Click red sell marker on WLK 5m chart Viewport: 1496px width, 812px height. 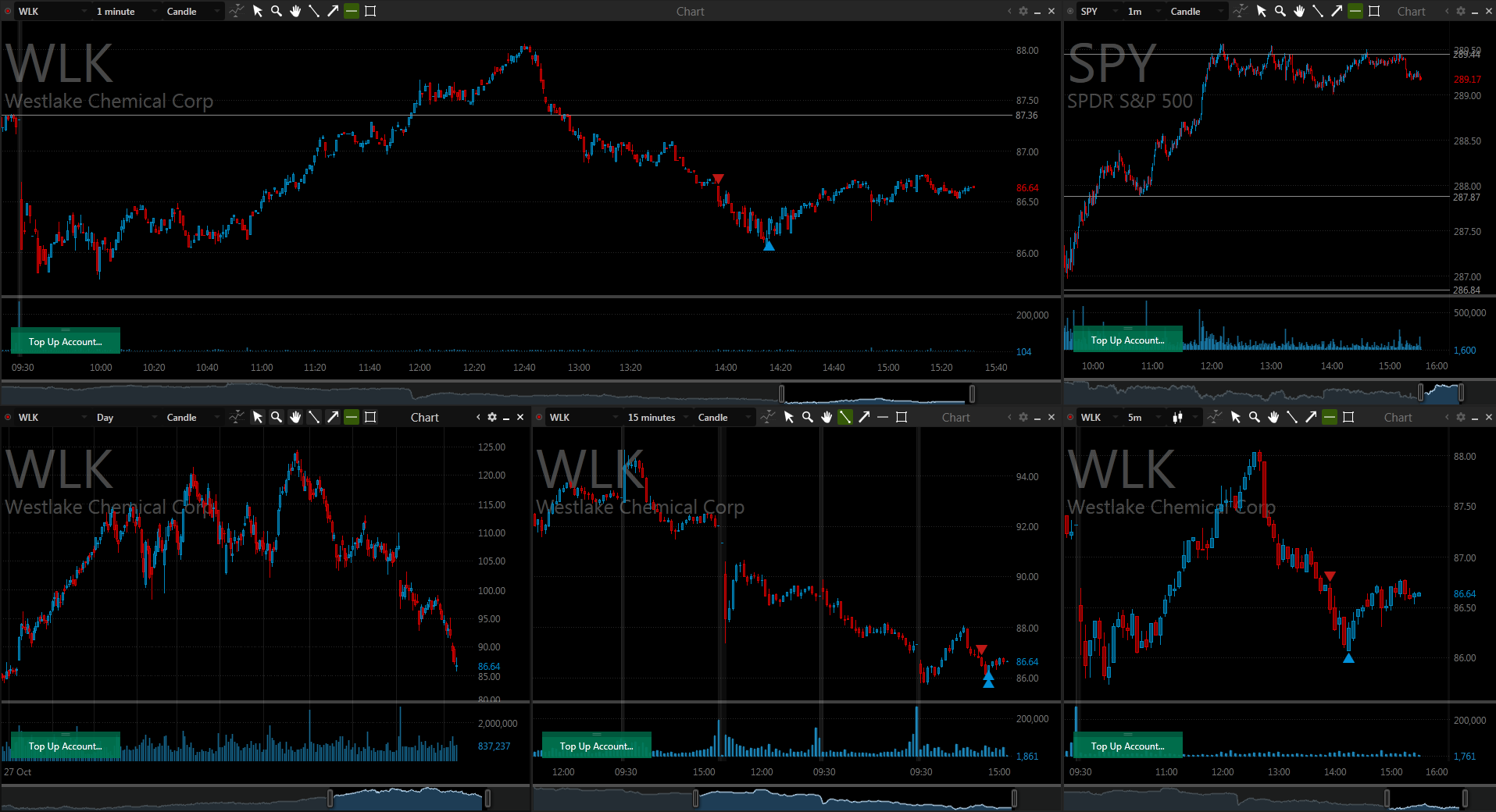(x=1330, y=576)
